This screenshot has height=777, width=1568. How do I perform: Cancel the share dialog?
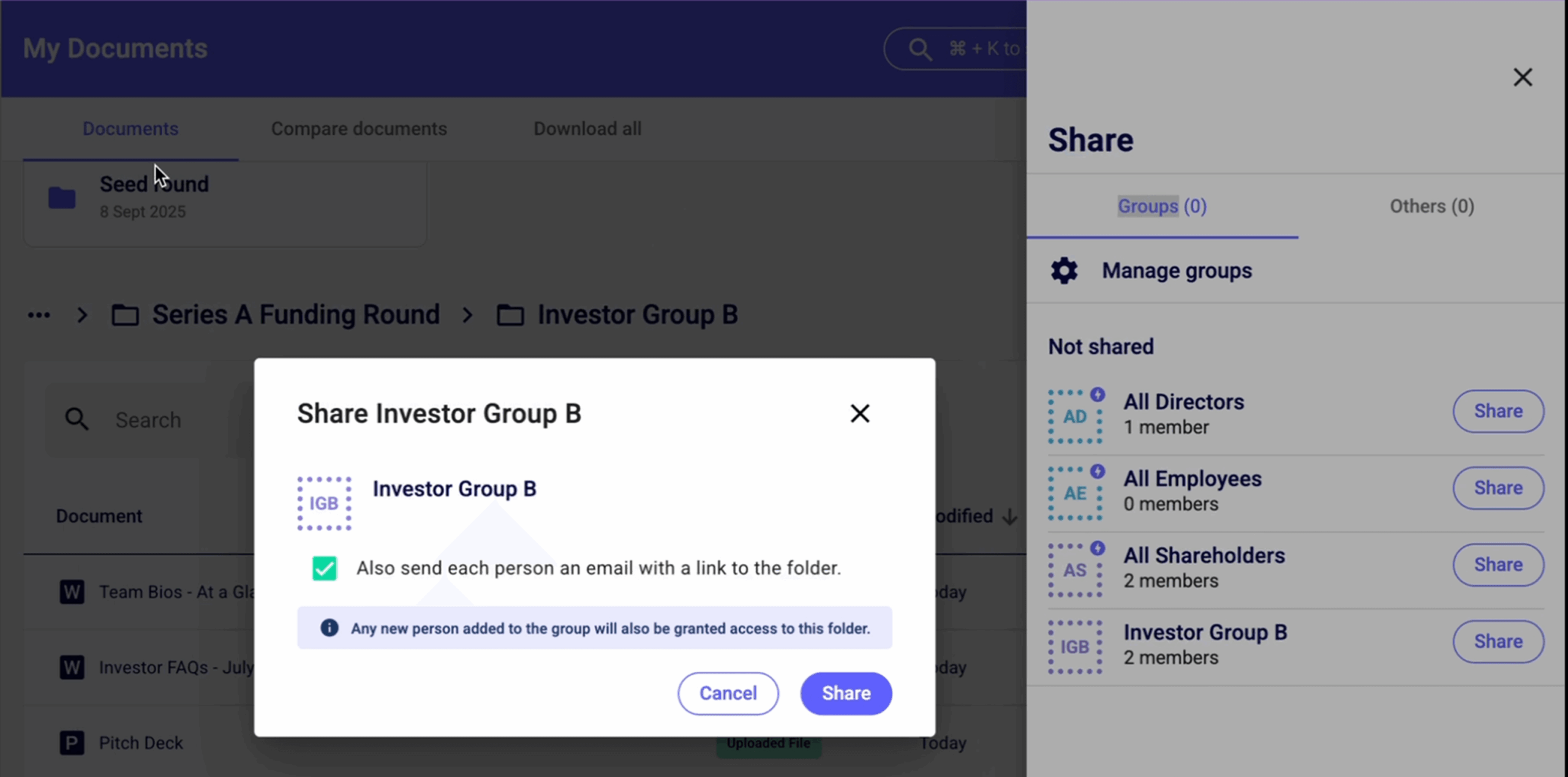pyautogui.click(x=728, y=693)
